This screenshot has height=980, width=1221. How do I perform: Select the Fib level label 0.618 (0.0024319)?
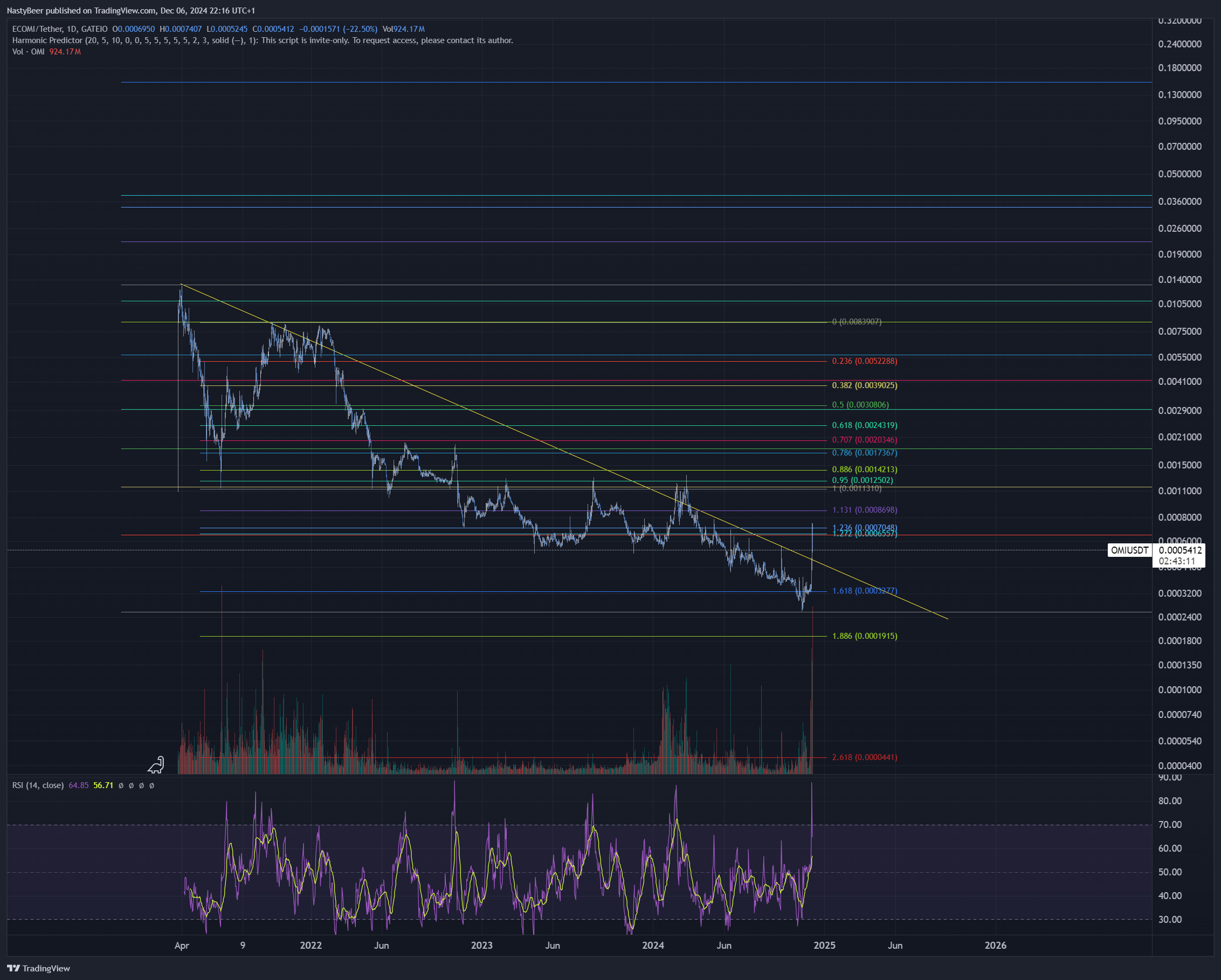pos(864,425)
